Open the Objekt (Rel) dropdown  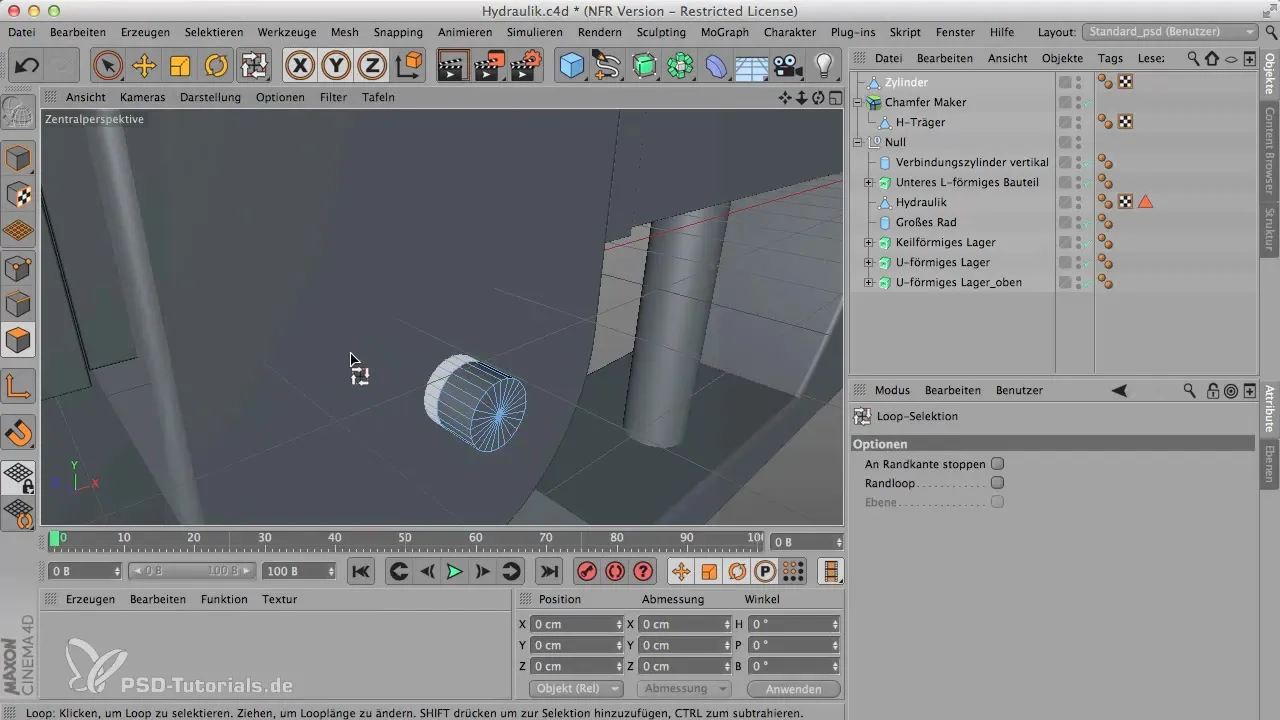[575, 689]
